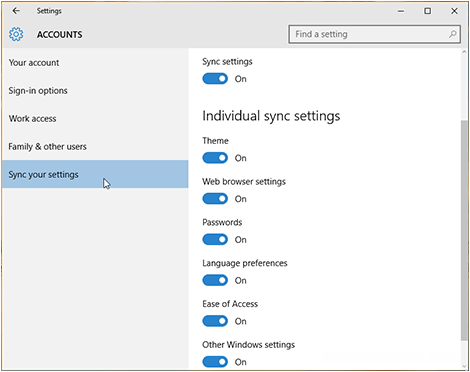
Task: Select Work access in sidebar
Action: pos(95,119)
